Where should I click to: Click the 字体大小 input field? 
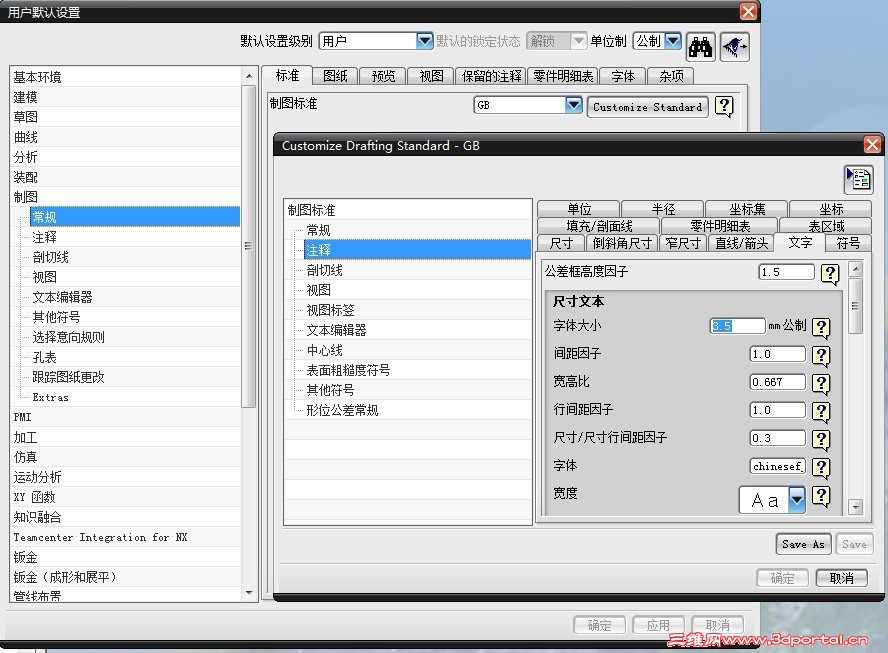737,326
